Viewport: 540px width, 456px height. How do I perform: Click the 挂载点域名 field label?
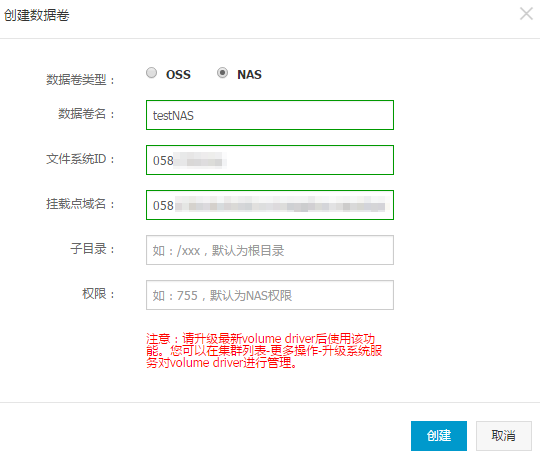(x=80, y=204)
